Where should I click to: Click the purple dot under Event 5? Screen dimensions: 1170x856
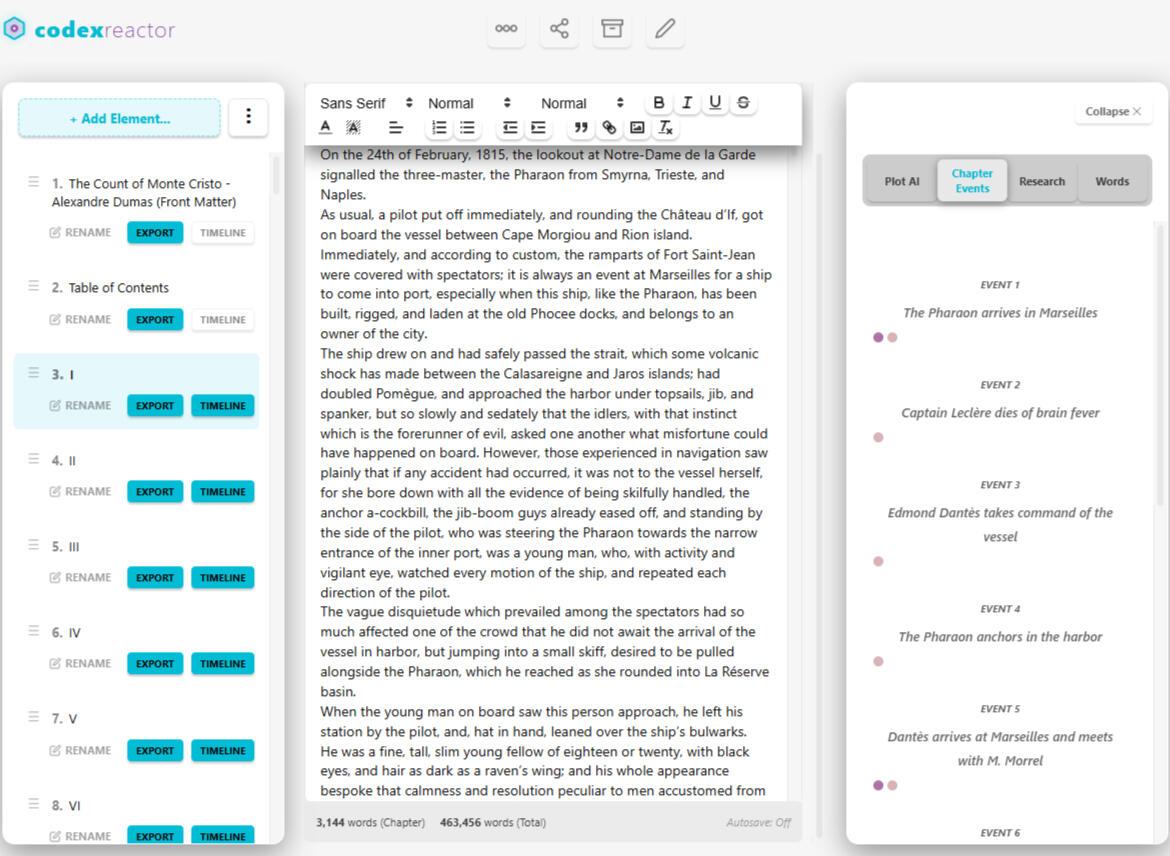coord(878,785)
